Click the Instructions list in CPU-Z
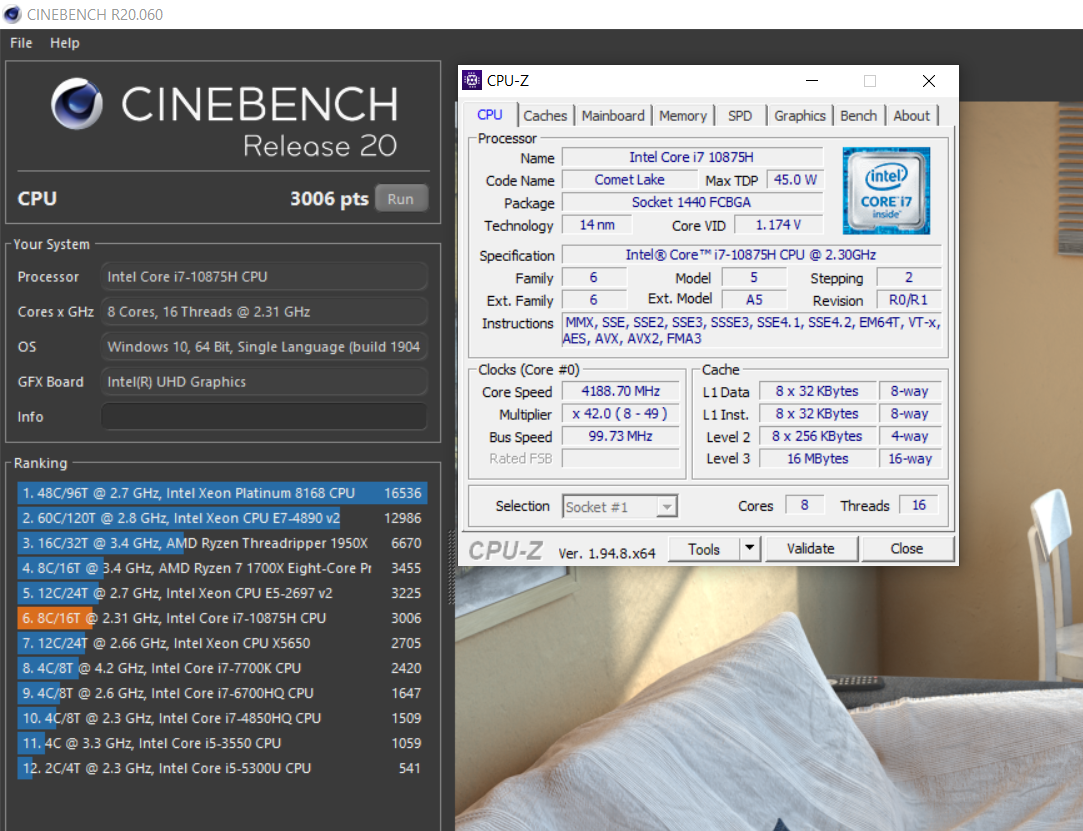 click(x=751, y=330)
